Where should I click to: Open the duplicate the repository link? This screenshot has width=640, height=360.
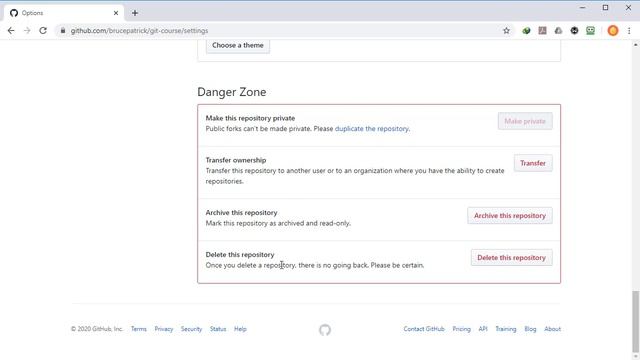[x=371, y=129]
